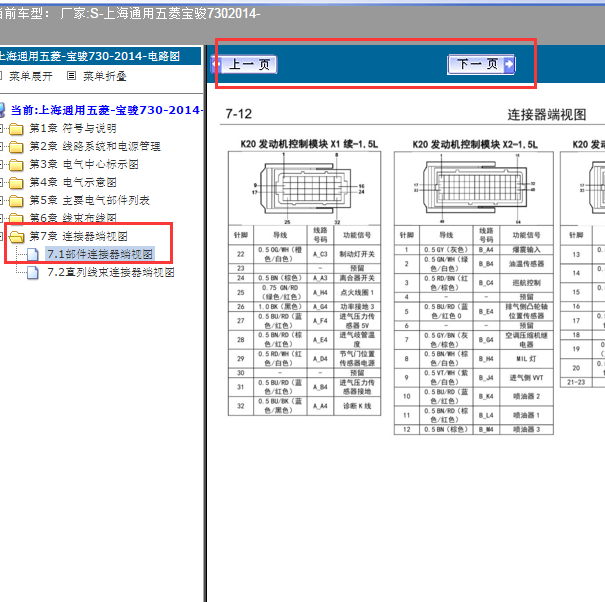
Task: Click the 喷油器 2 cell
Action: (526, 396)
